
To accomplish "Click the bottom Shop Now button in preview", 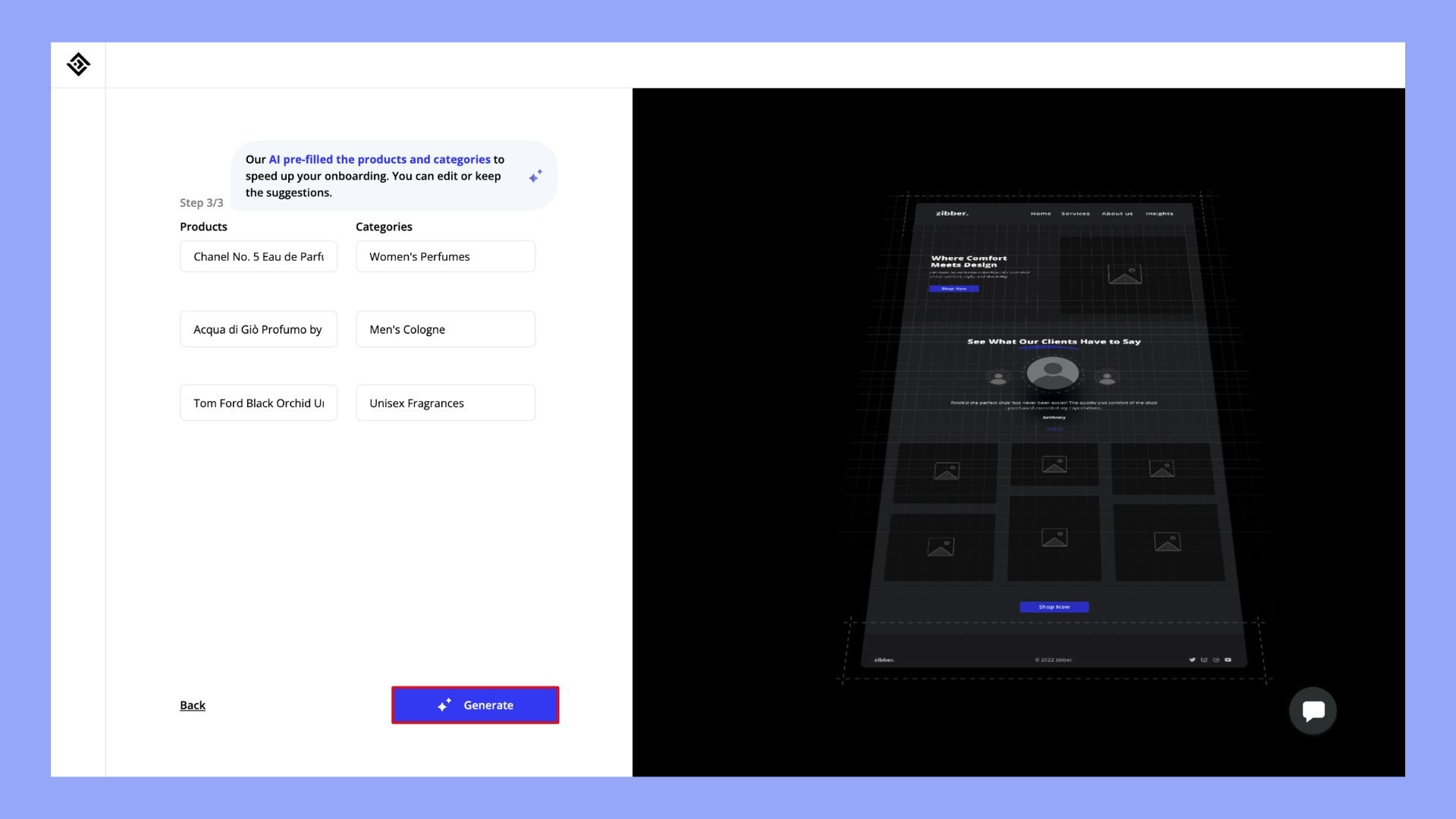I will [1054, 607].
